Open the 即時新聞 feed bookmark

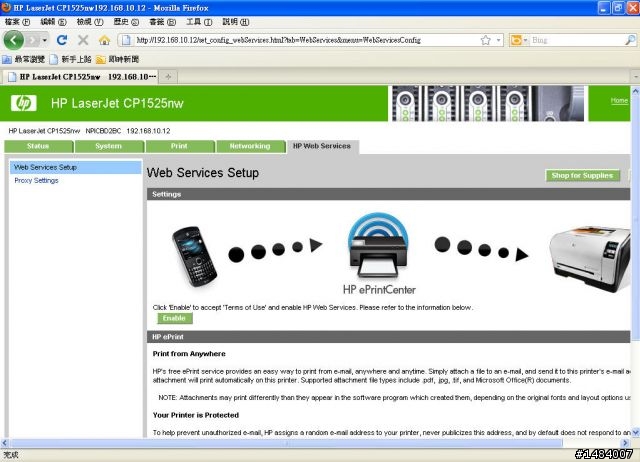(118, 59)
